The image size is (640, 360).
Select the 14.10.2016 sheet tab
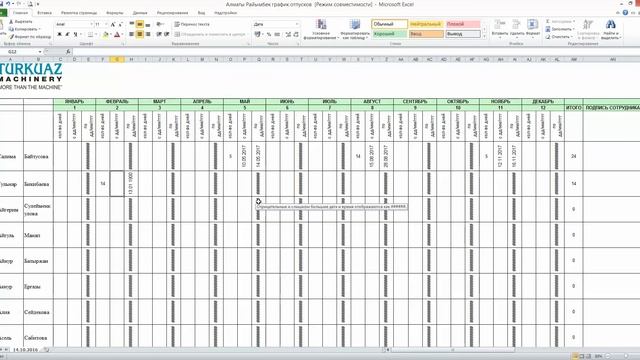[x=25, y=350]
